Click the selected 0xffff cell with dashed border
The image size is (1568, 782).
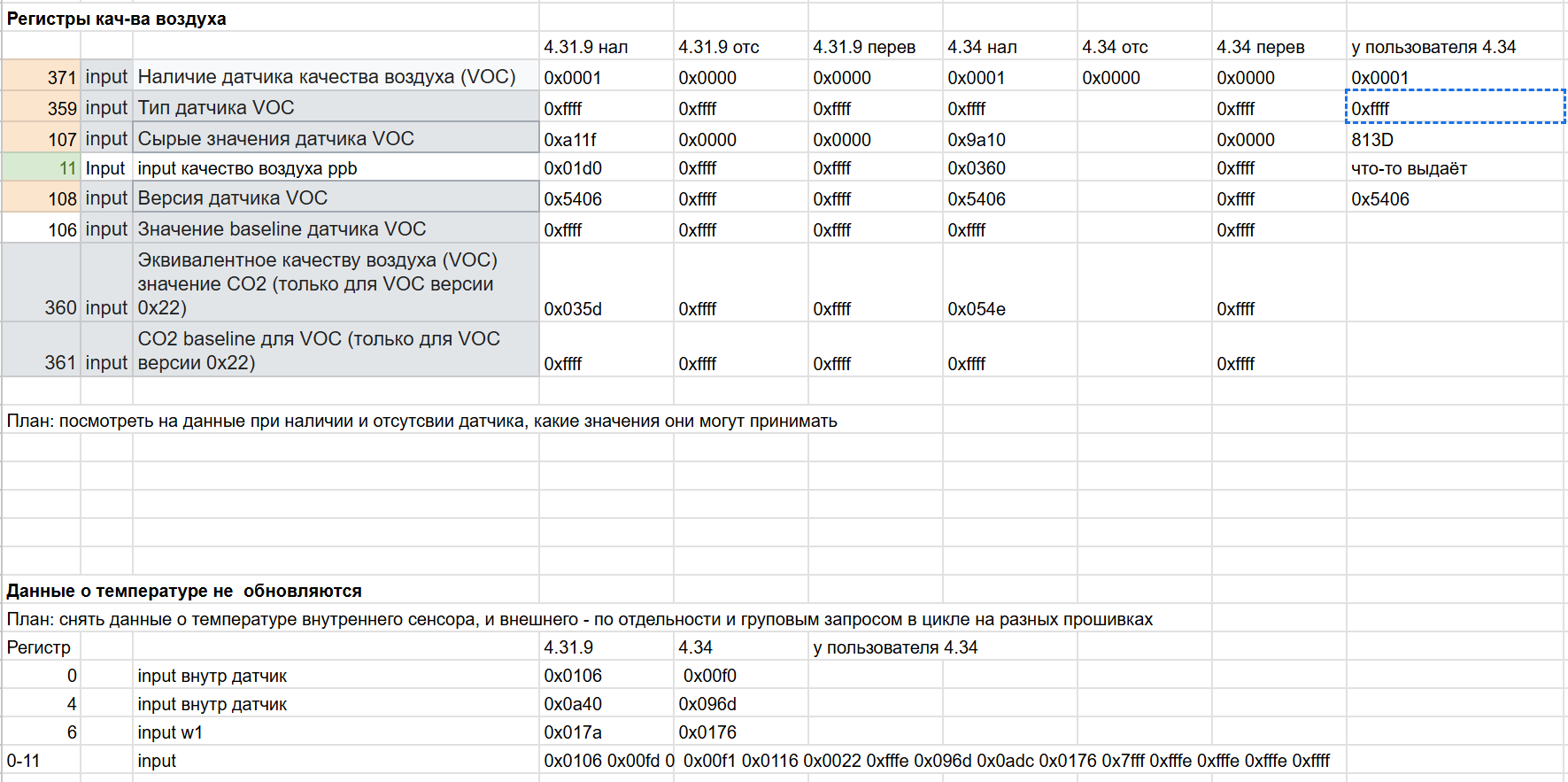1454,108
